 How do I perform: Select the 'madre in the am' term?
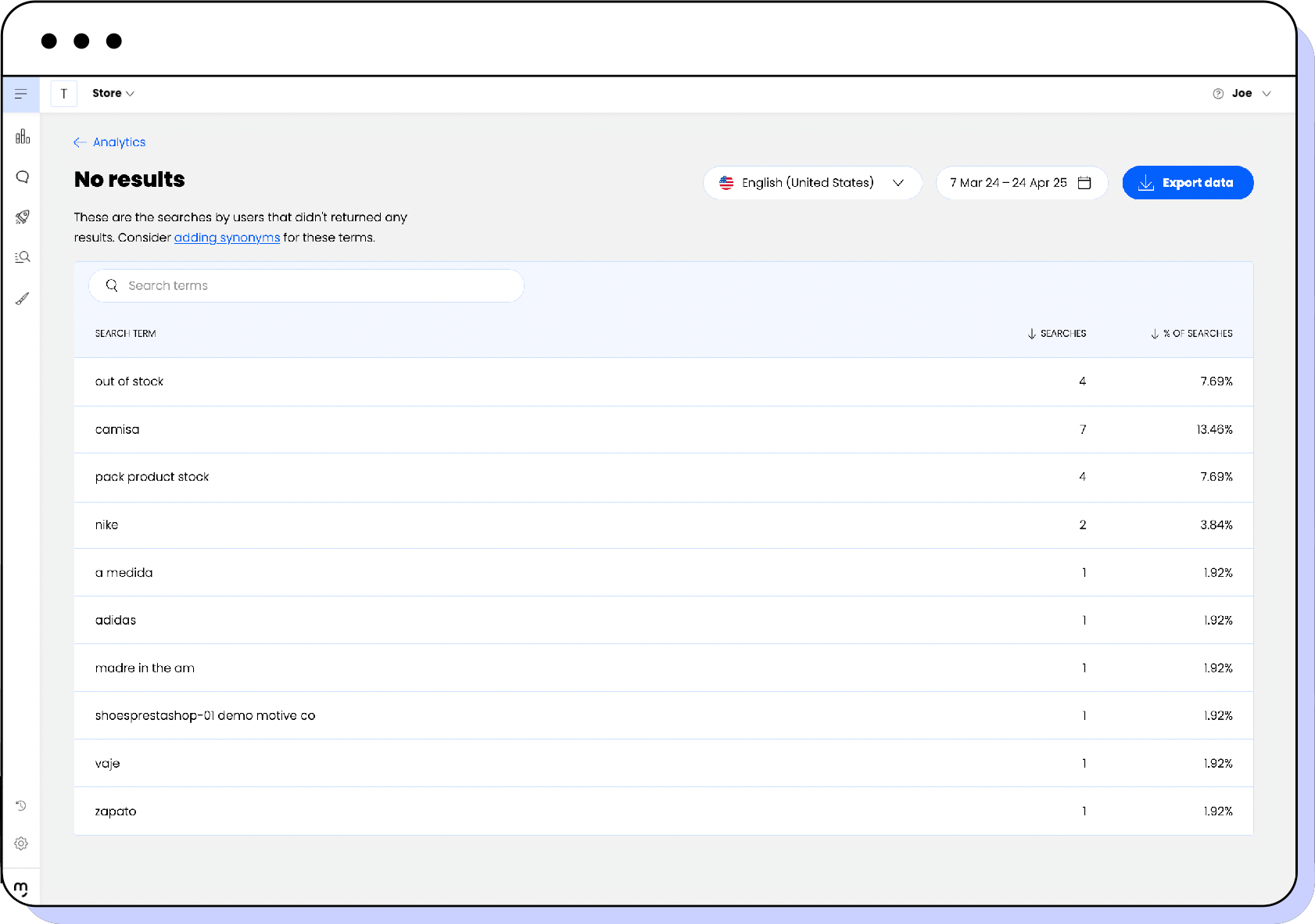tap(145, 668)
